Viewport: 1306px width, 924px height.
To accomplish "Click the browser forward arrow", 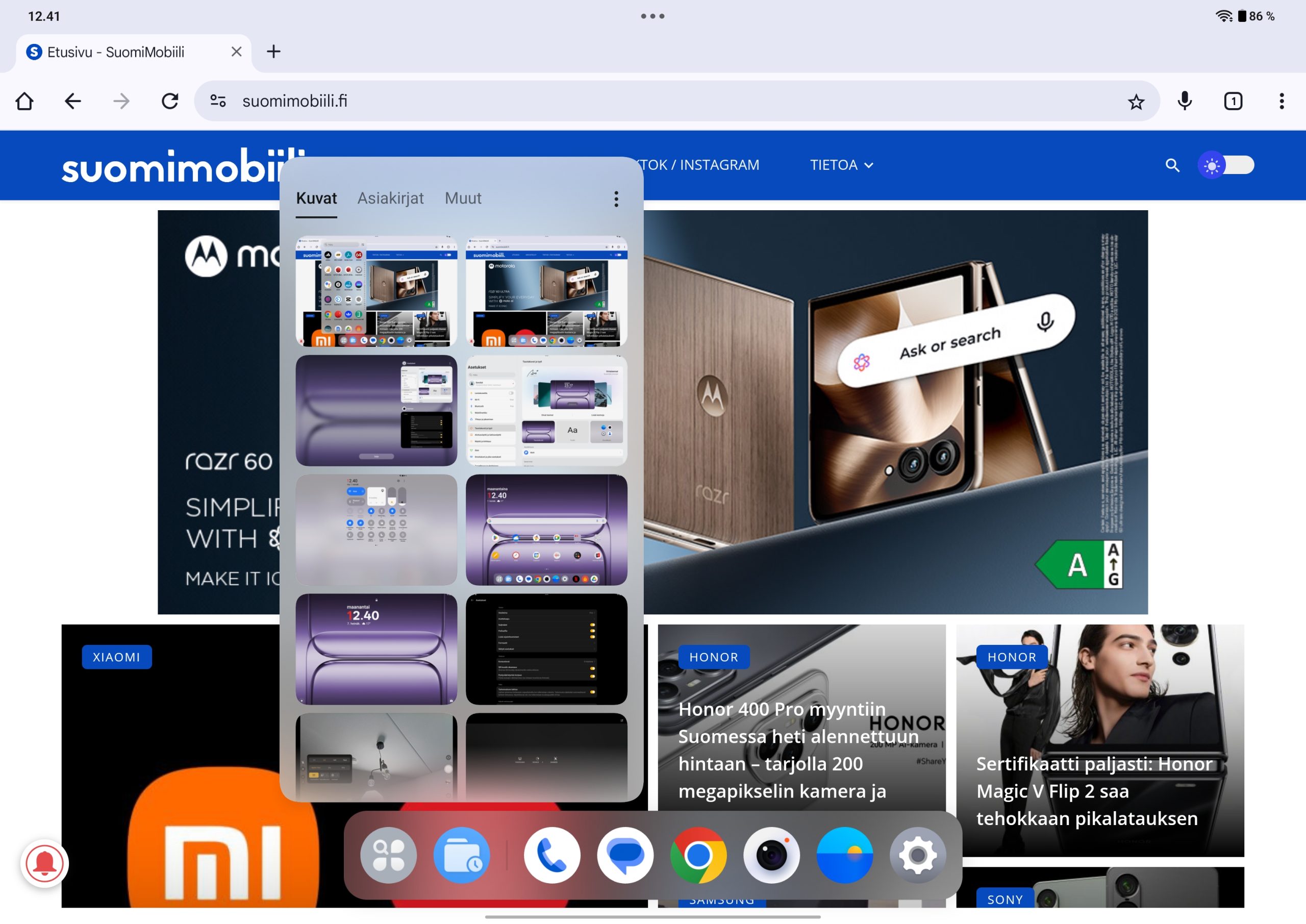I will coord(121,101).
